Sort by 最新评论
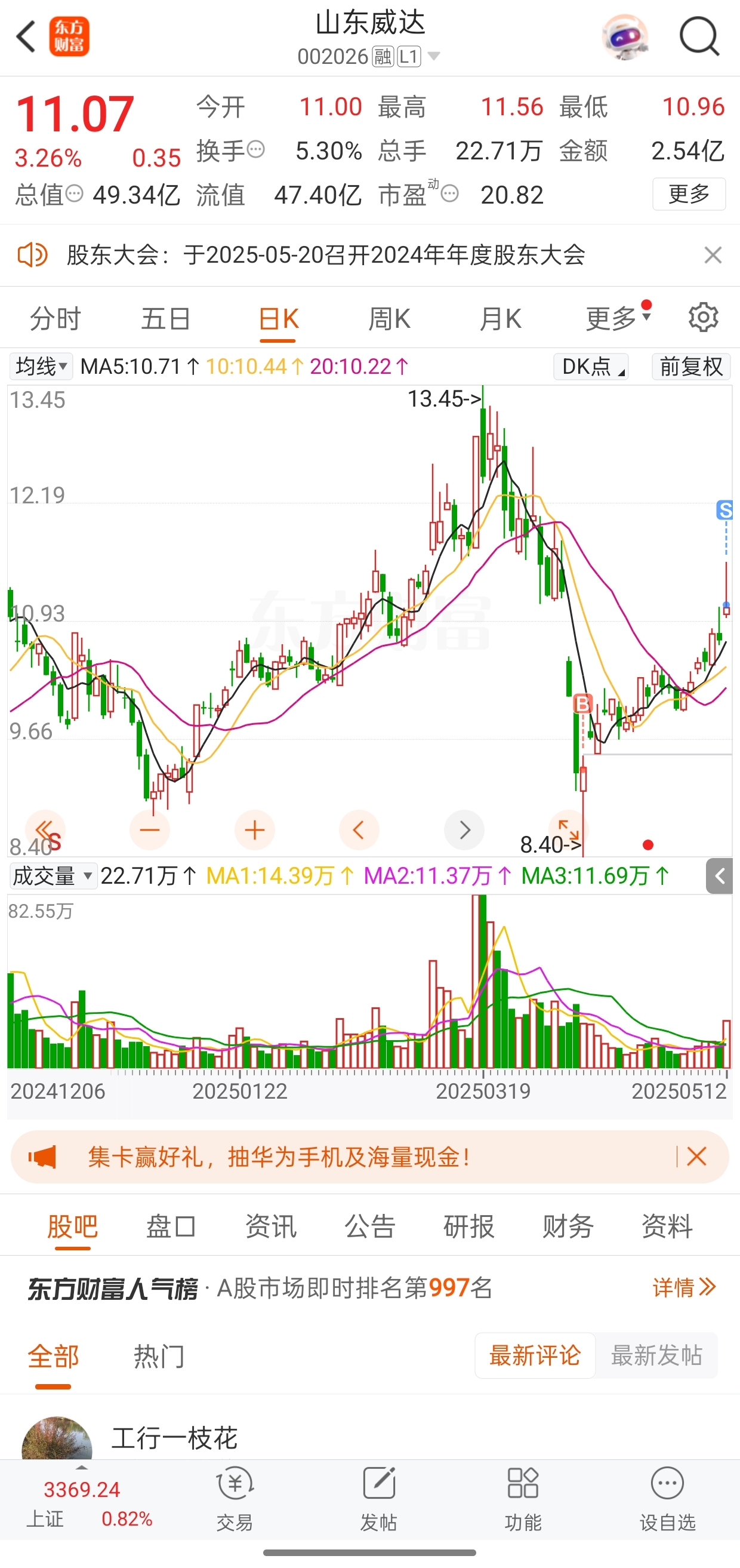Viewport: 740px width, 1568px height. (x=535, y=1355)
